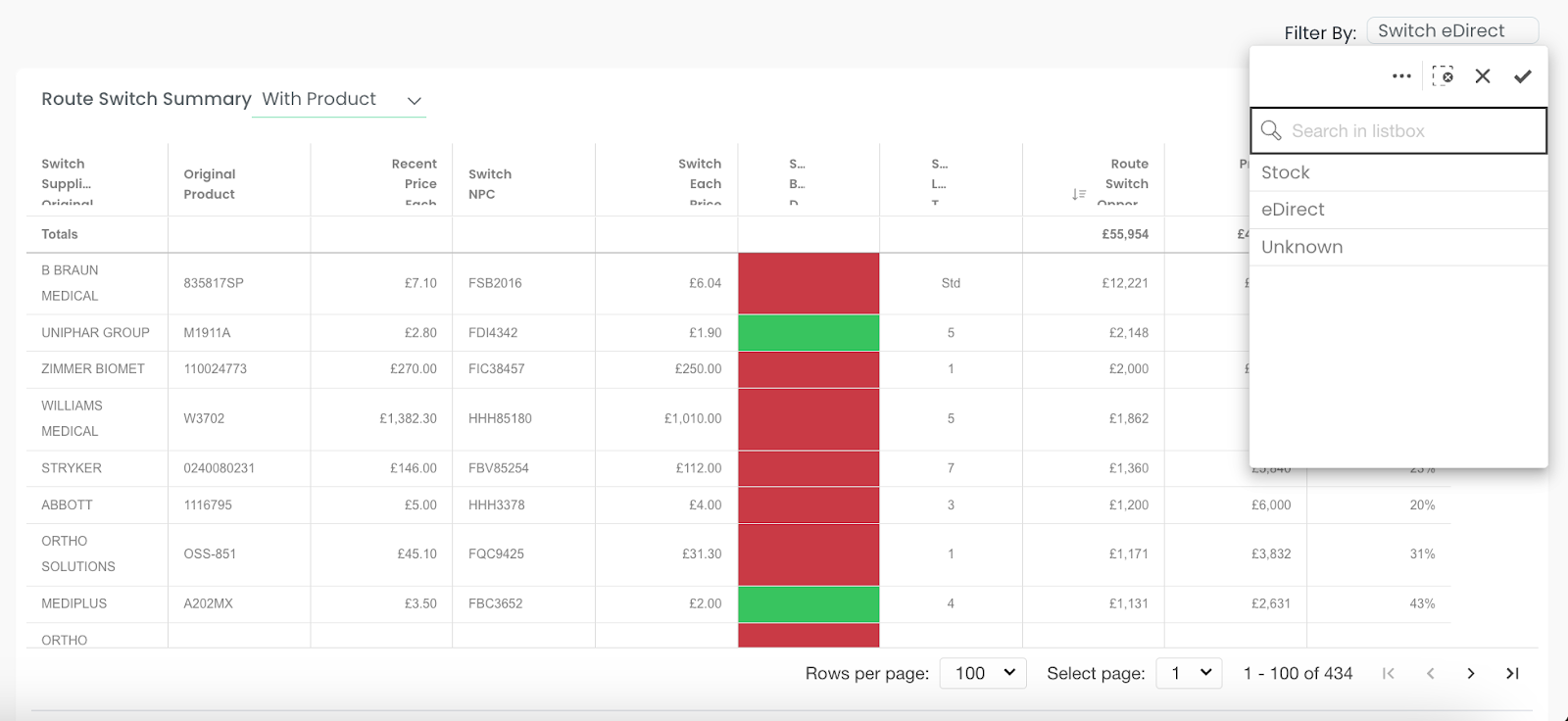Open the Select page dropdown

pyautogui.click(x=1189, y=673)
